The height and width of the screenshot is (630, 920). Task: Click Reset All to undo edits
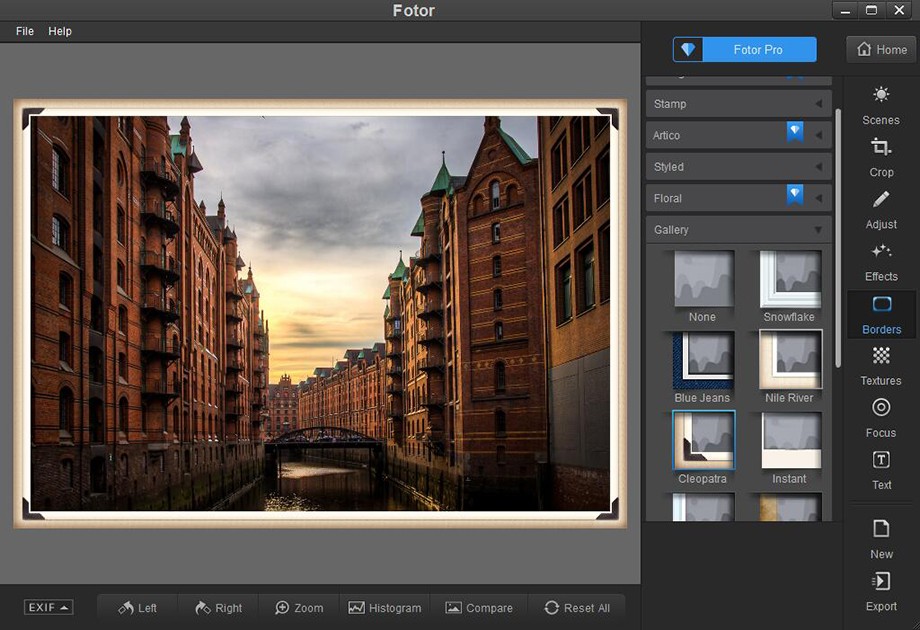578,607
